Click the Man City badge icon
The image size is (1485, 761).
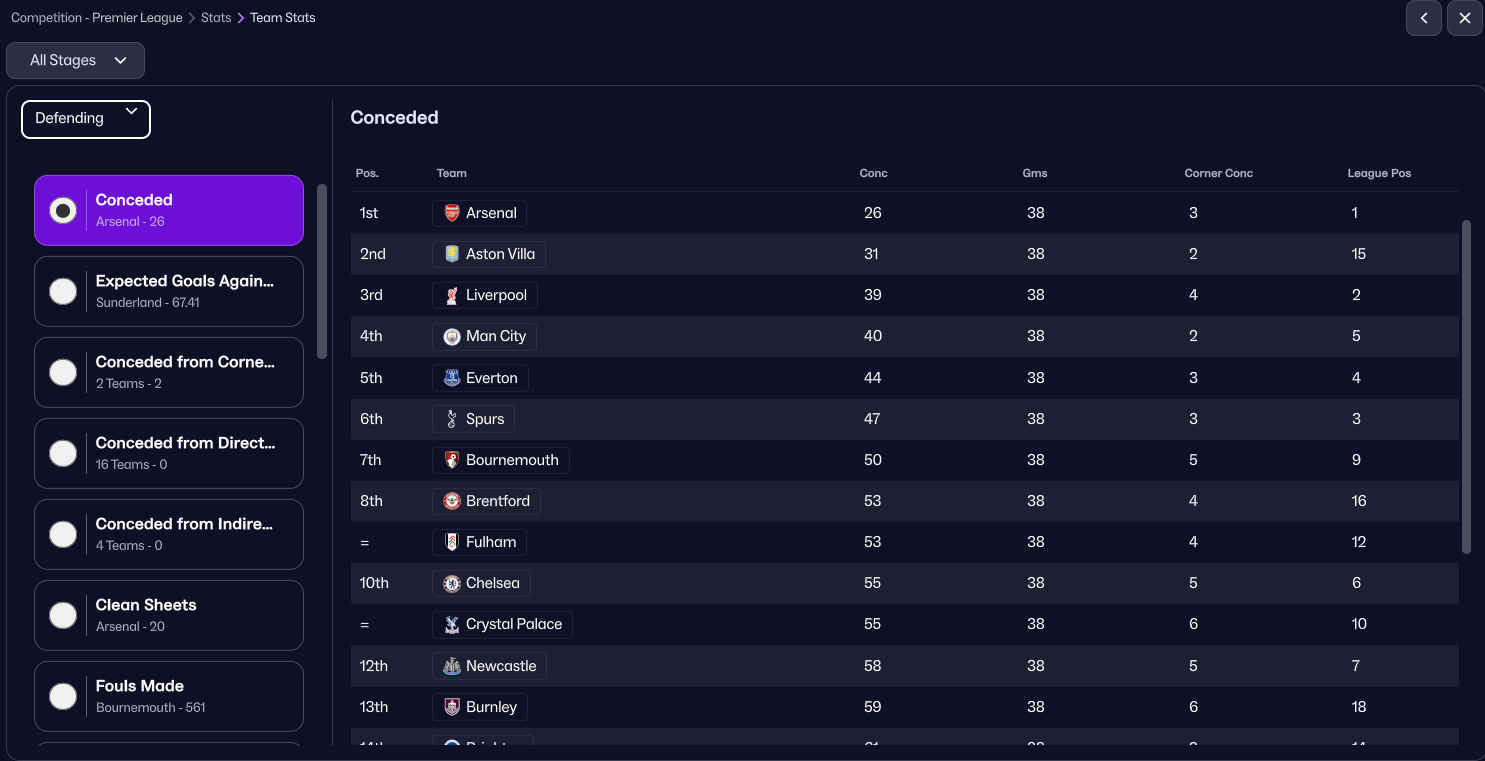tap(452, 337)
